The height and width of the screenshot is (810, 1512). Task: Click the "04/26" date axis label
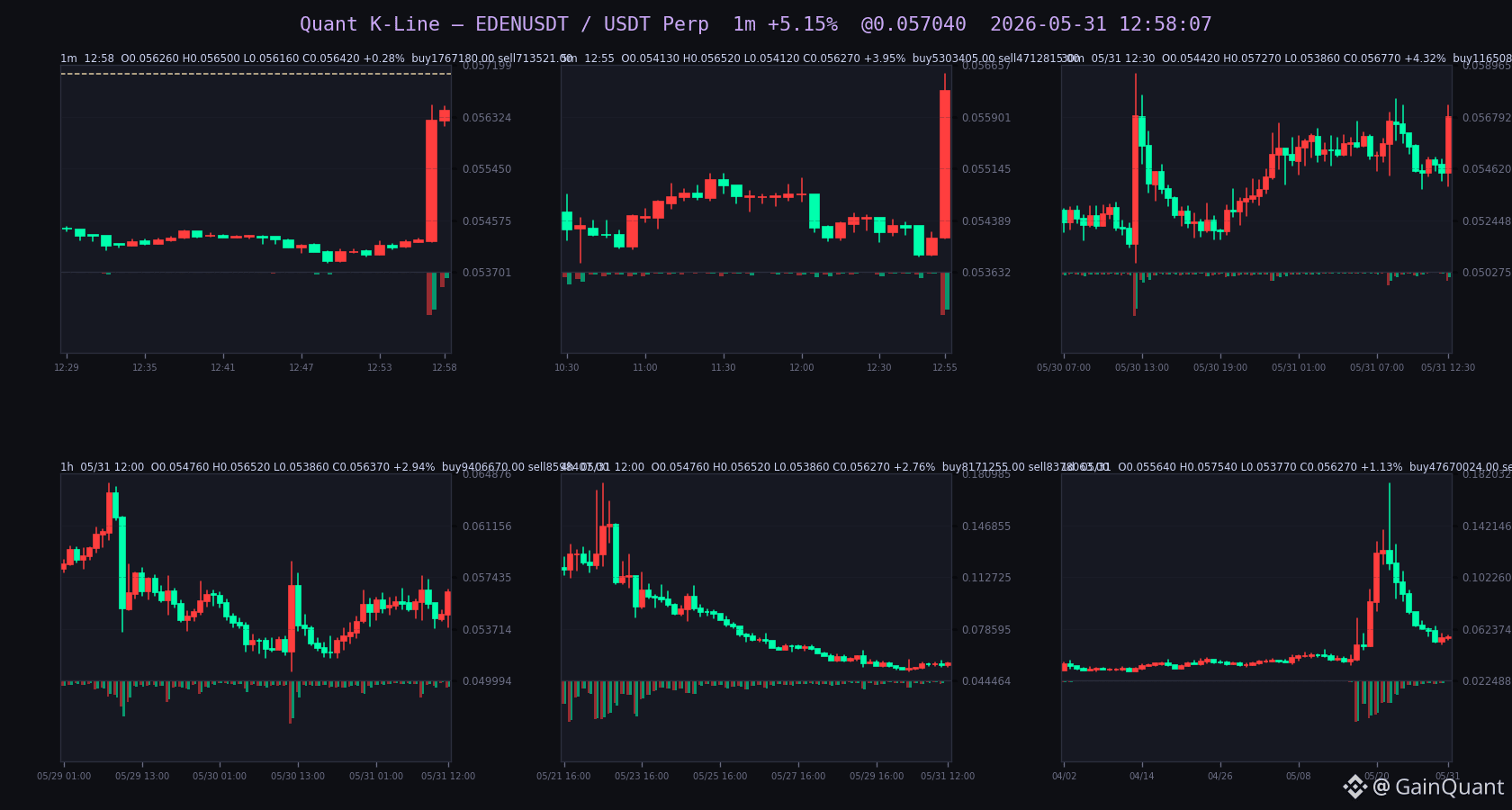click(x=1220, y=776)
